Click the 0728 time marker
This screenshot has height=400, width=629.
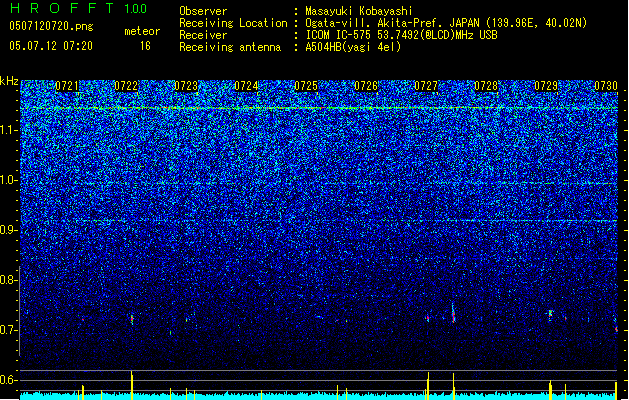coord(486,86)
